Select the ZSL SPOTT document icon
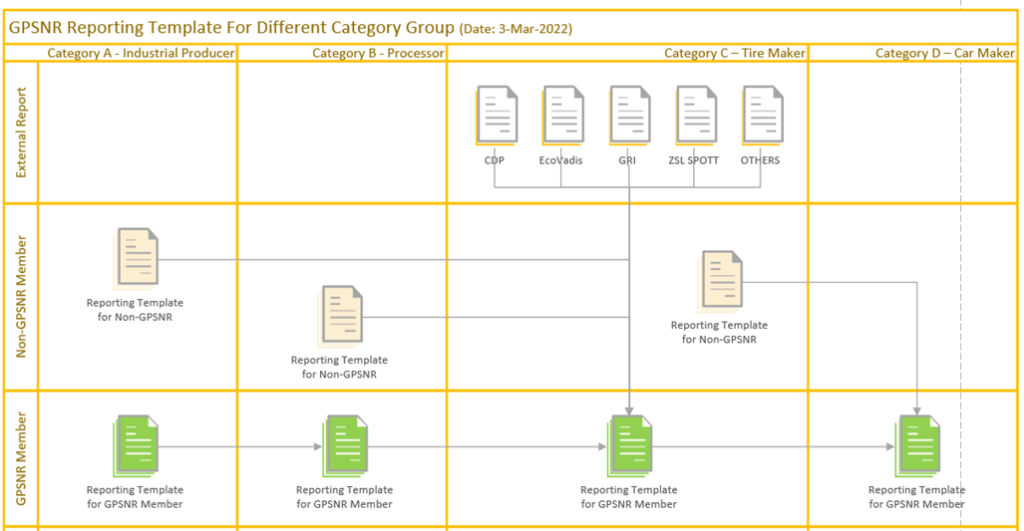The height and width of the screenshot is (531, 1024). pyautogui.click(x=696, y=115)
